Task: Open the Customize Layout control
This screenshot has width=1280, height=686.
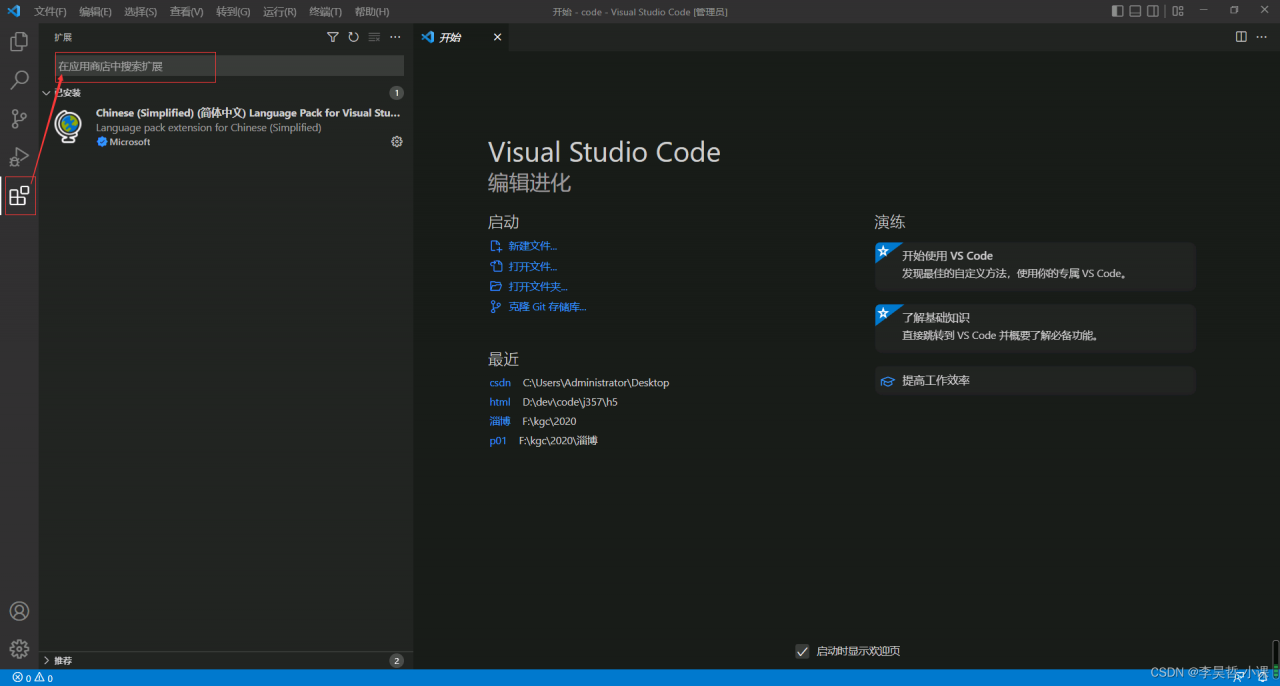Action: point(1178,11)
